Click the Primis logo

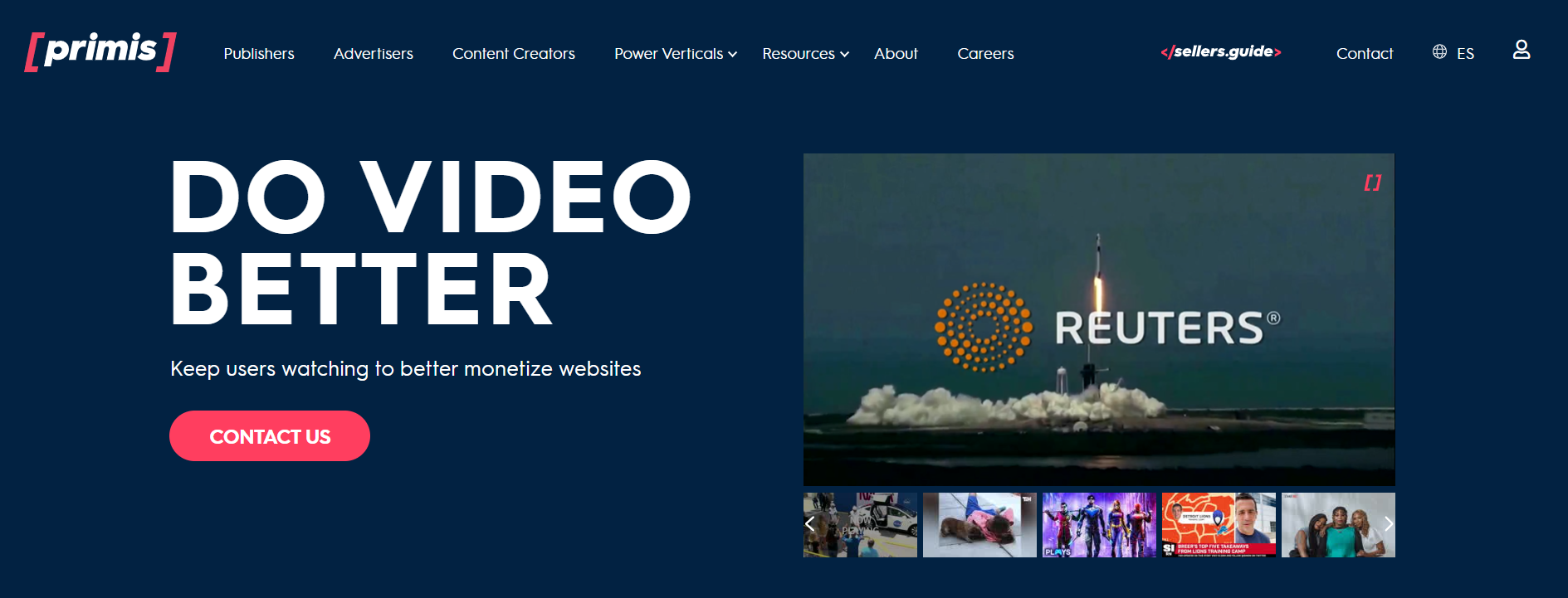click(x=100, y=51)
